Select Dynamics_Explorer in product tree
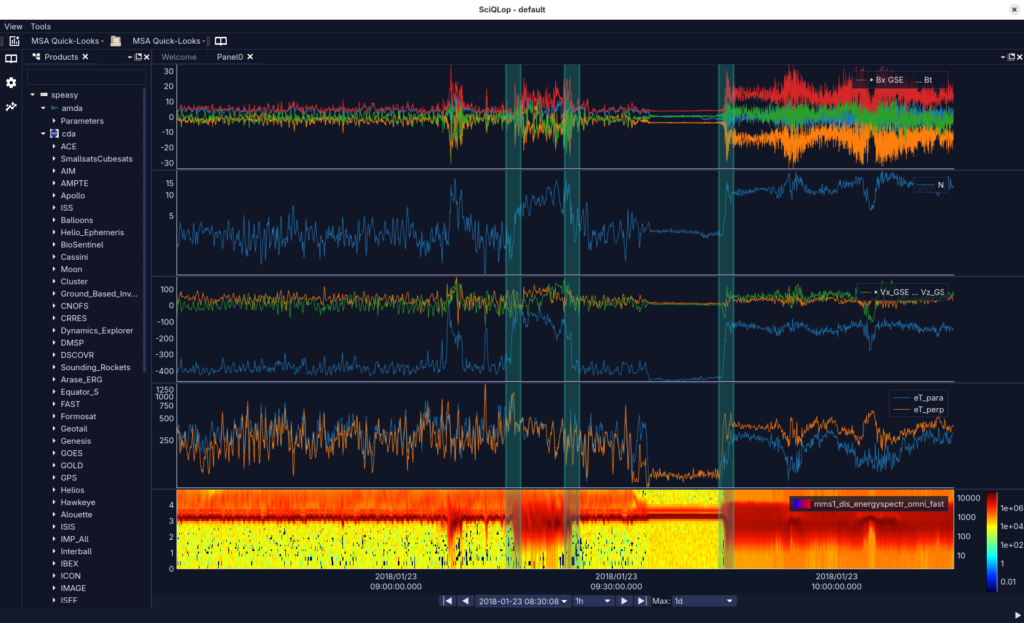This screenshot has height=623, width=1024. [x=97, y=330]
